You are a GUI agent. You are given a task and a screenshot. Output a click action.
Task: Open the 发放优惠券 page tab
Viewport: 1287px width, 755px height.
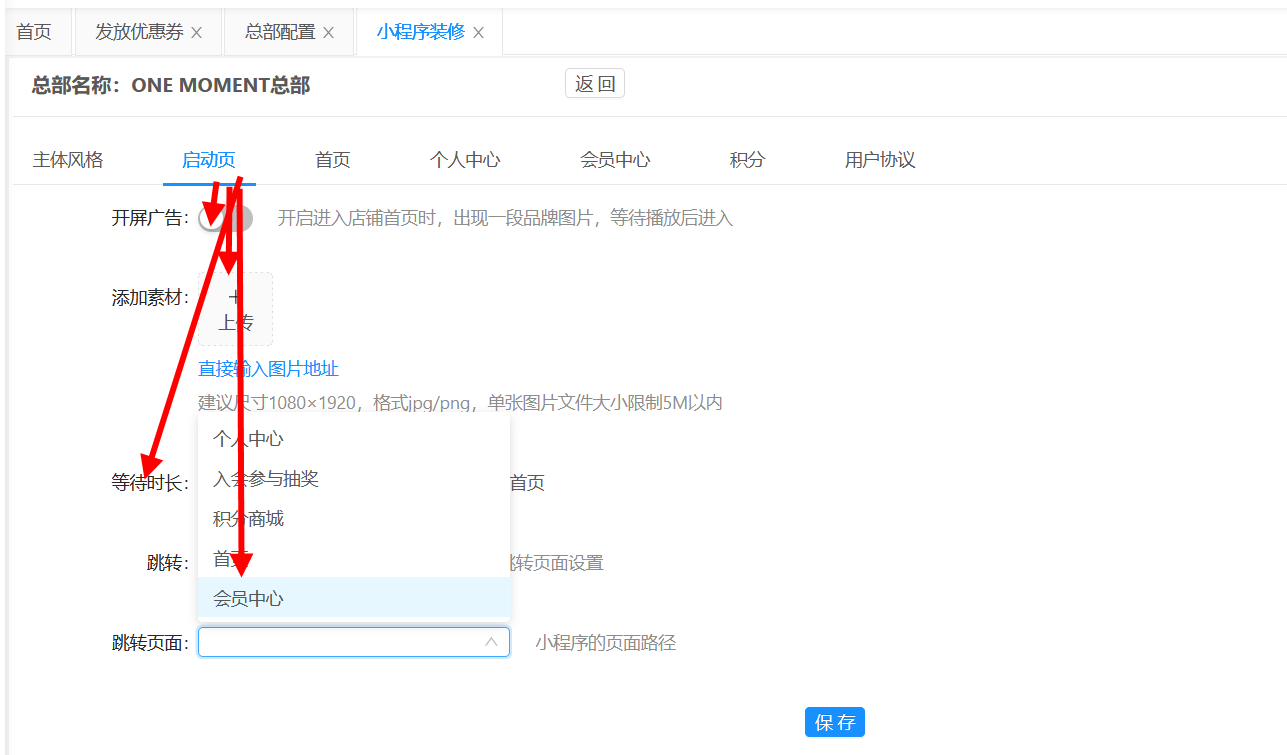point(139,32)
